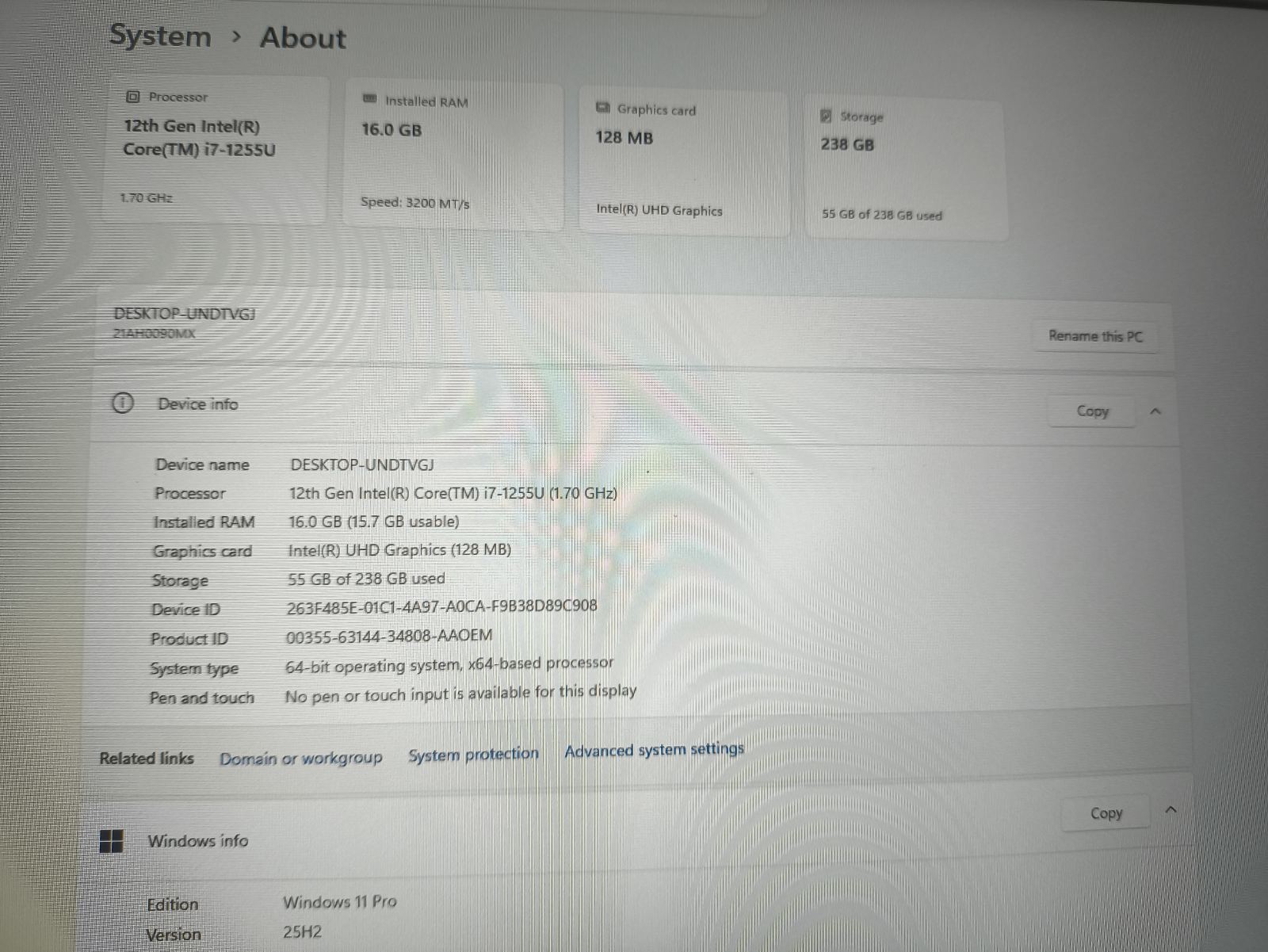Collapse the Windows info section chevron
The image size is (1268, 952).
[1171, 810]
